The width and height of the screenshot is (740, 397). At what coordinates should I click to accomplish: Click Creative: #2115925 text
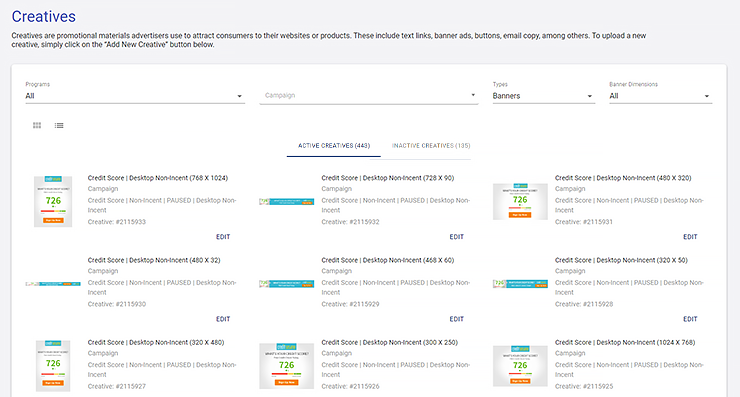coord(584,386)
